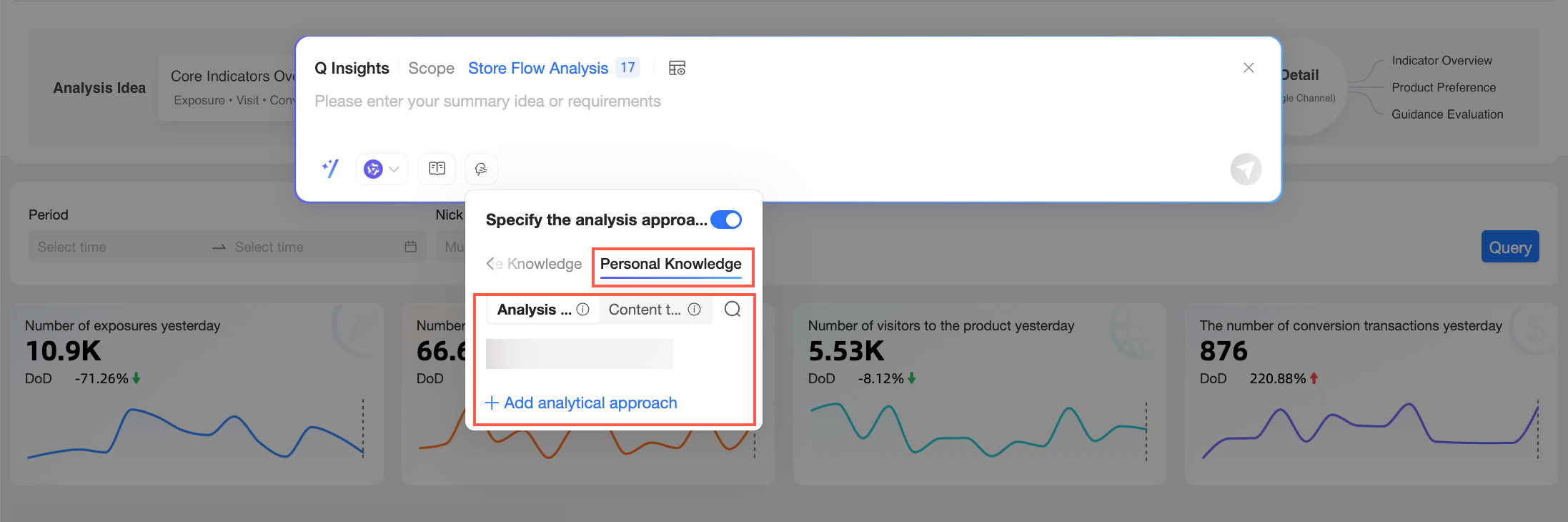Close the Q Insights dialog
Screen dimensions: 1568x522
tap(1249, 68)
